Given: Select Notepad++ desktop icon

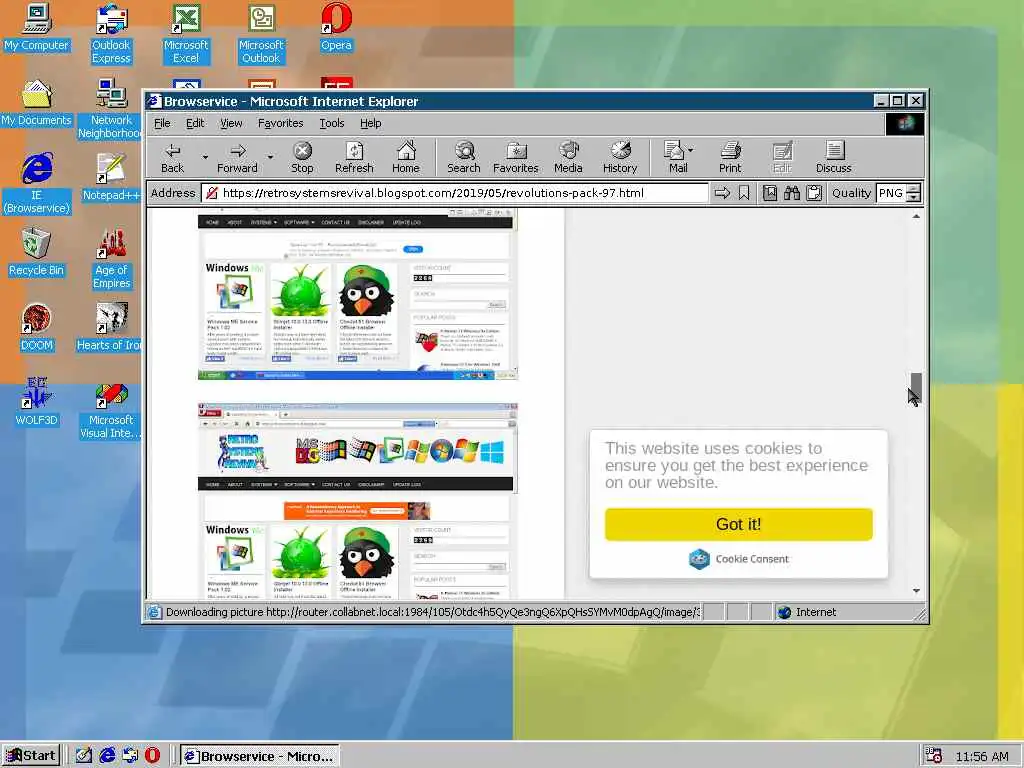Looking at the screenshot, I should tap(112, 178).
